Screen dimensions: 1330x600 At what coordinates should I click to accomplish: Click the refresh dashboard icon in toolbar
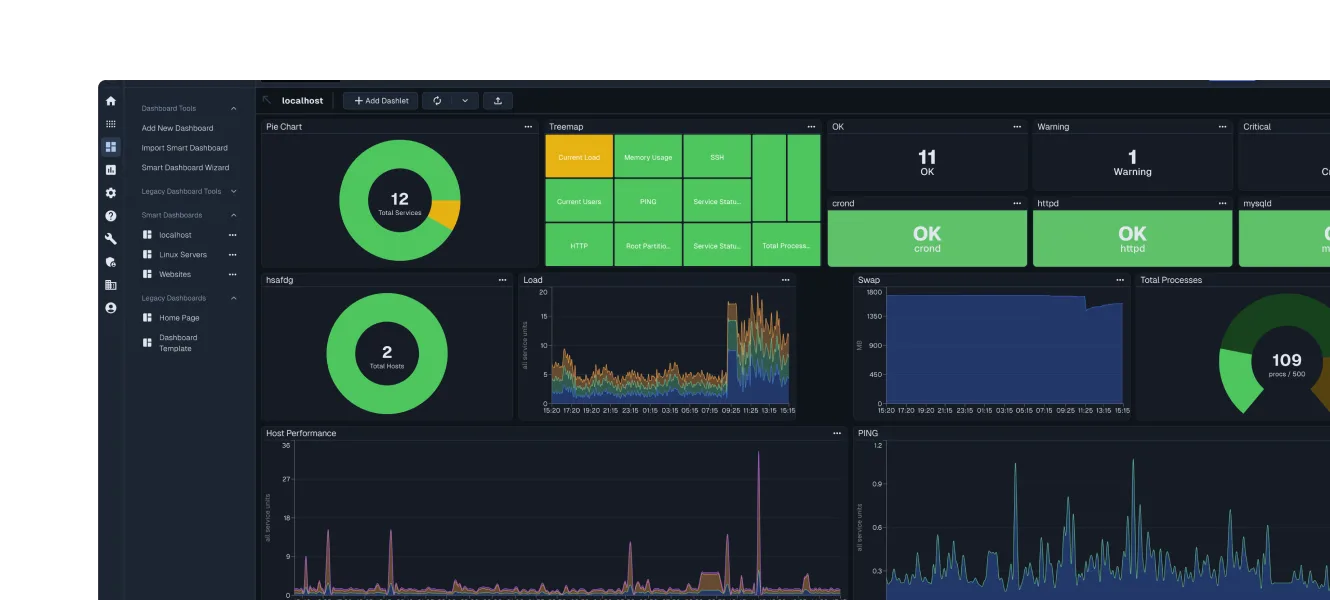[x=437, y=100]
